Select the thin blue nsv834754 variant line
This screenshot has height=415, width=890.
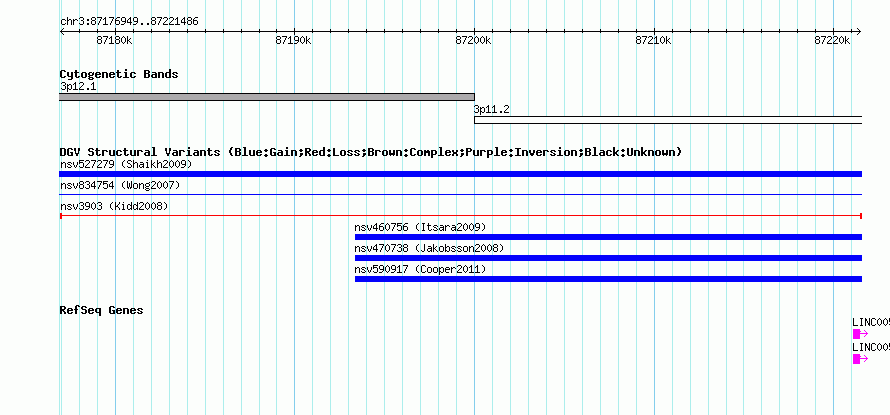[460, 195]
